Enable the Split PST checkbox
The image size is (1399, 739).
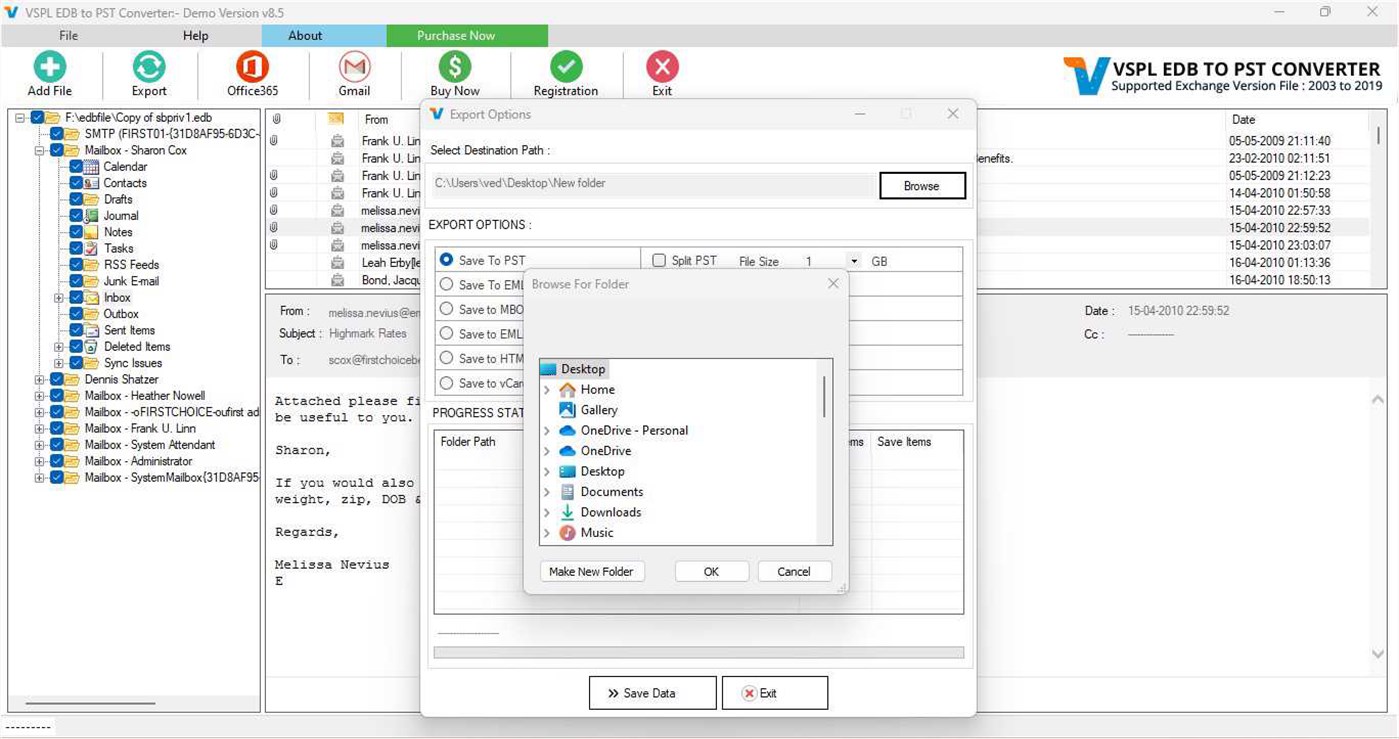point(659,260)
